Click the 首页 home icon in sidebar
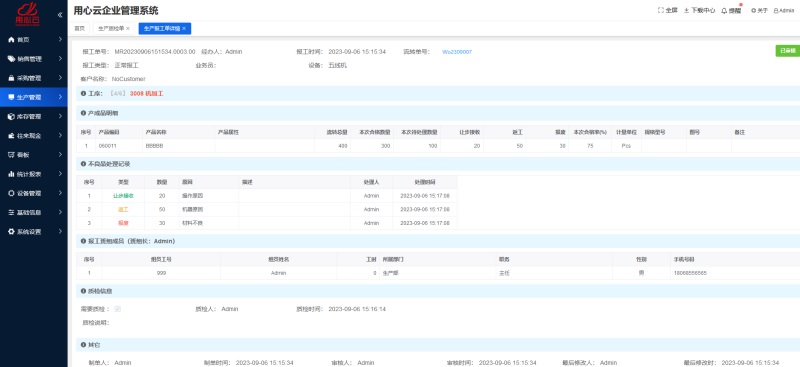This screenshot has height=367, width=800. [11, 39]
